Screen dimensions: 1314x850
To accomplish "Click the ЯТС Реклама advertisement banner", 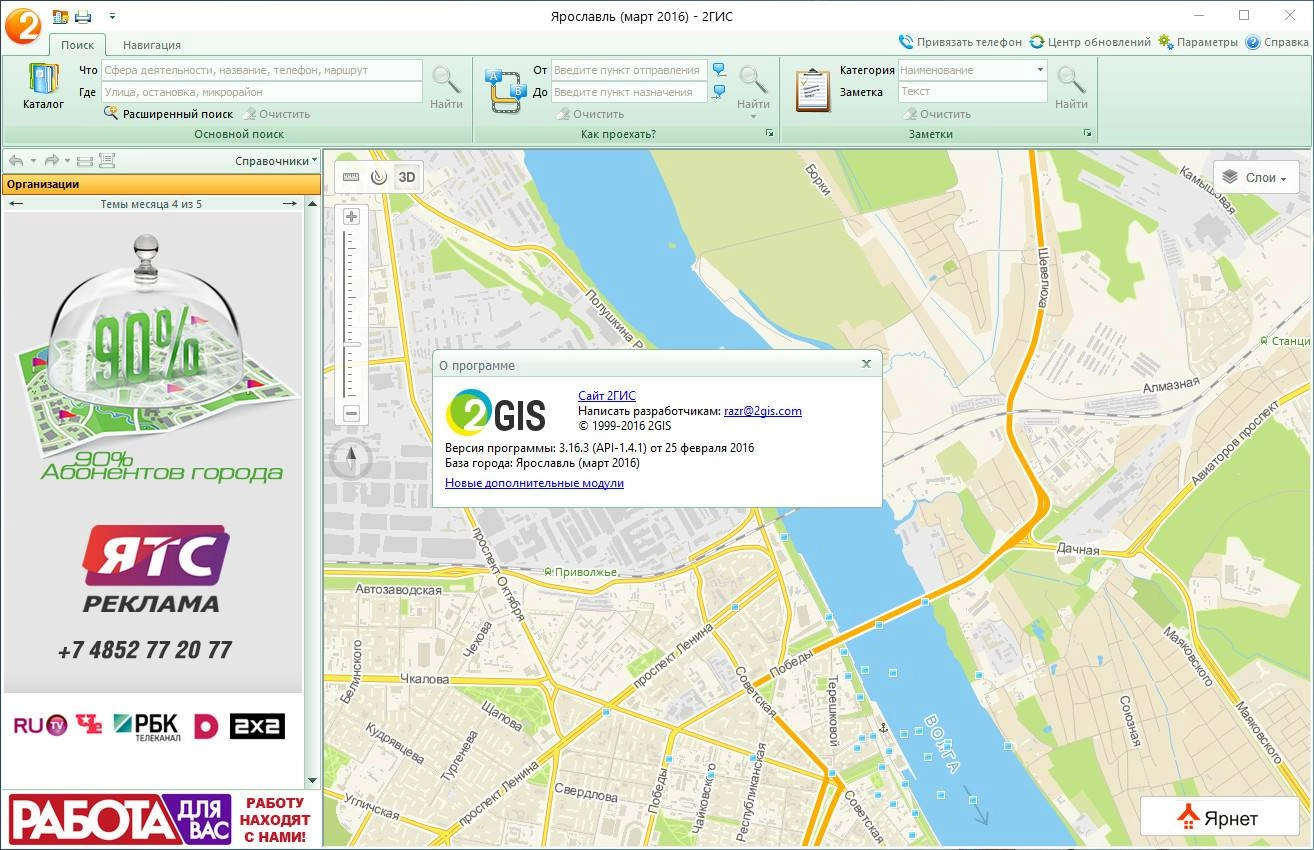I will [x=153, y=452].
